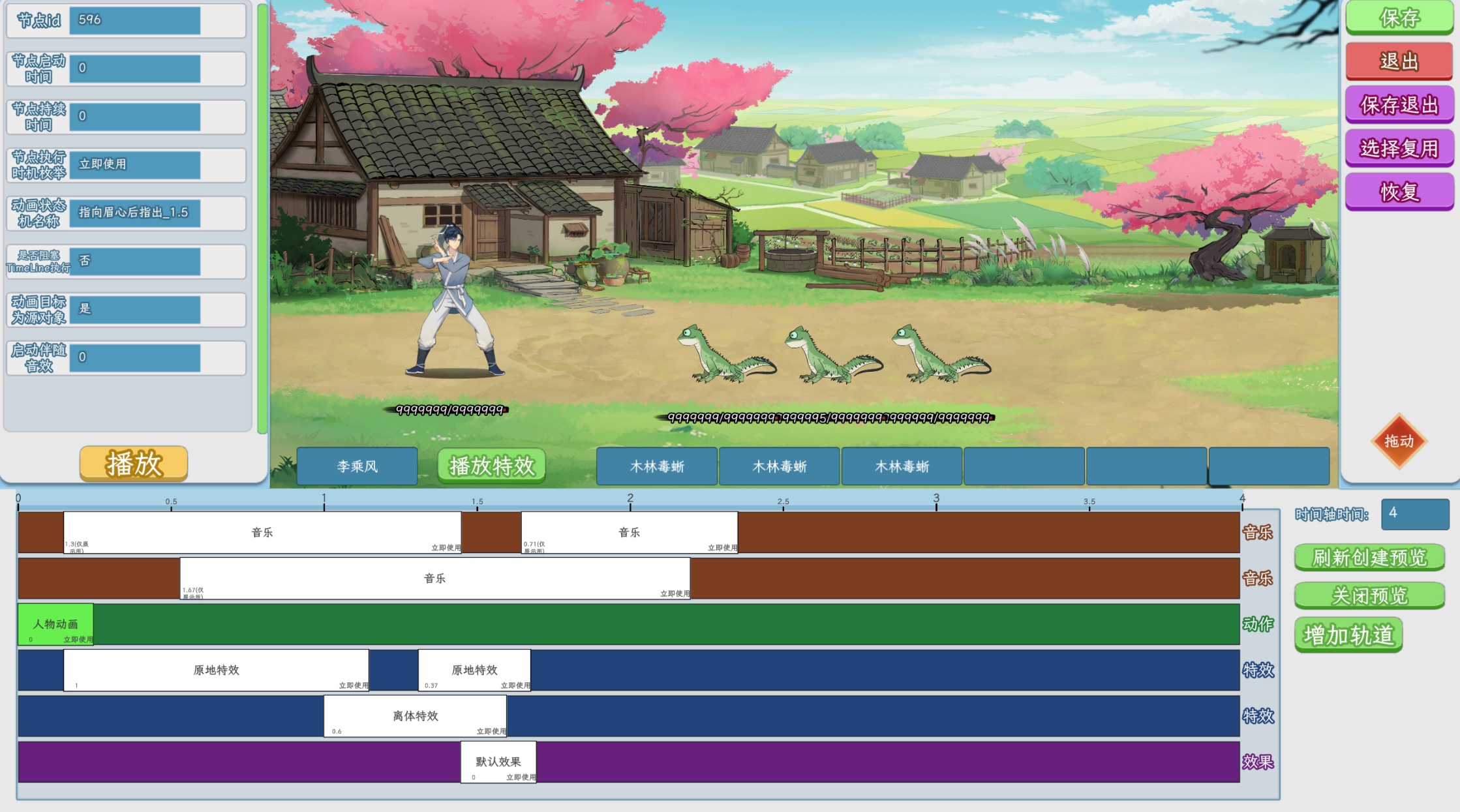Click the 李乘风 character sprite in preview
Viewport: 1460px width, 812px height.
[x=455, y=300]
